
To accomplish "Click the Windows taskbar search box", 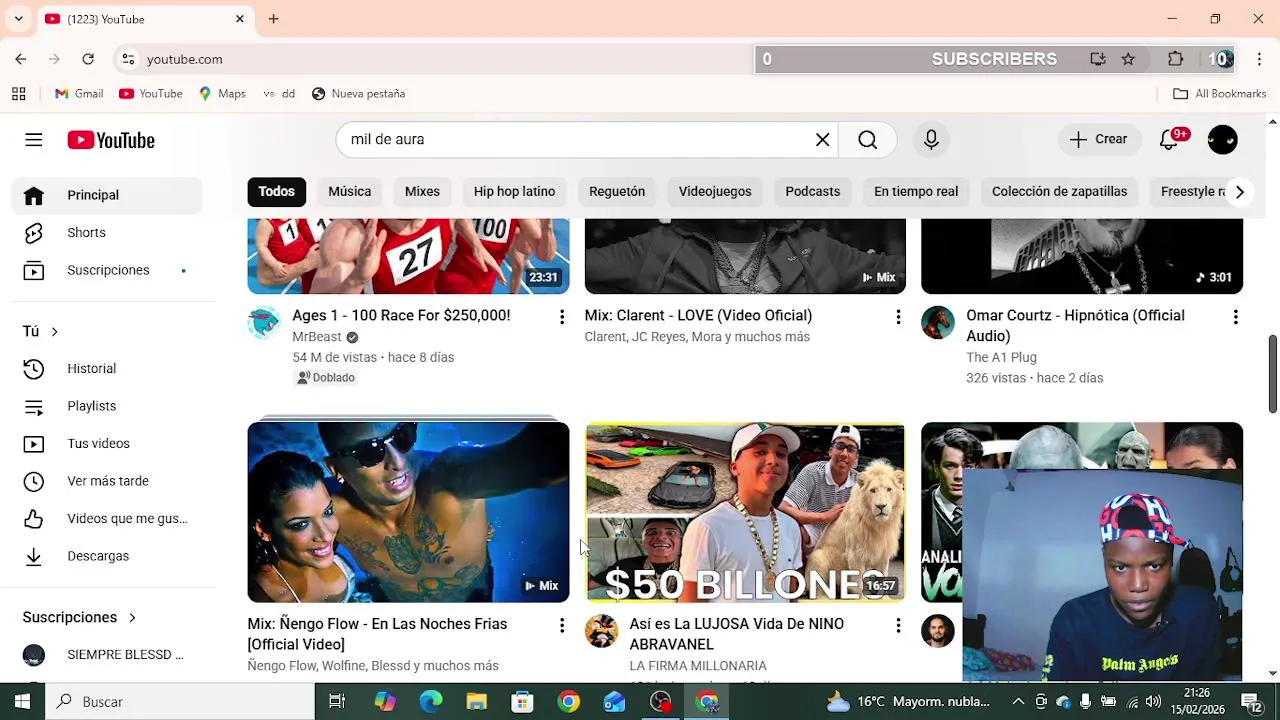I will click(x=180, y=702).
